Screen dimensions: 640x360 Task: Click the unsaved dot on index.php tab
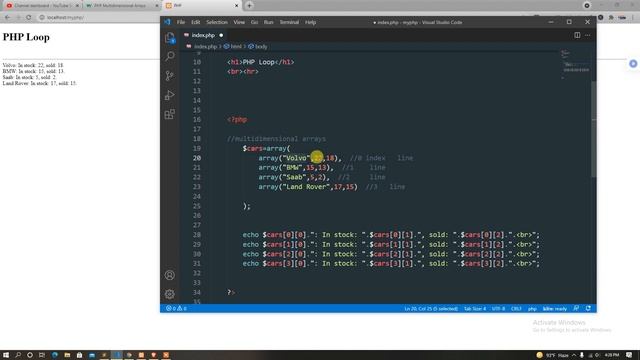point(221,36)
